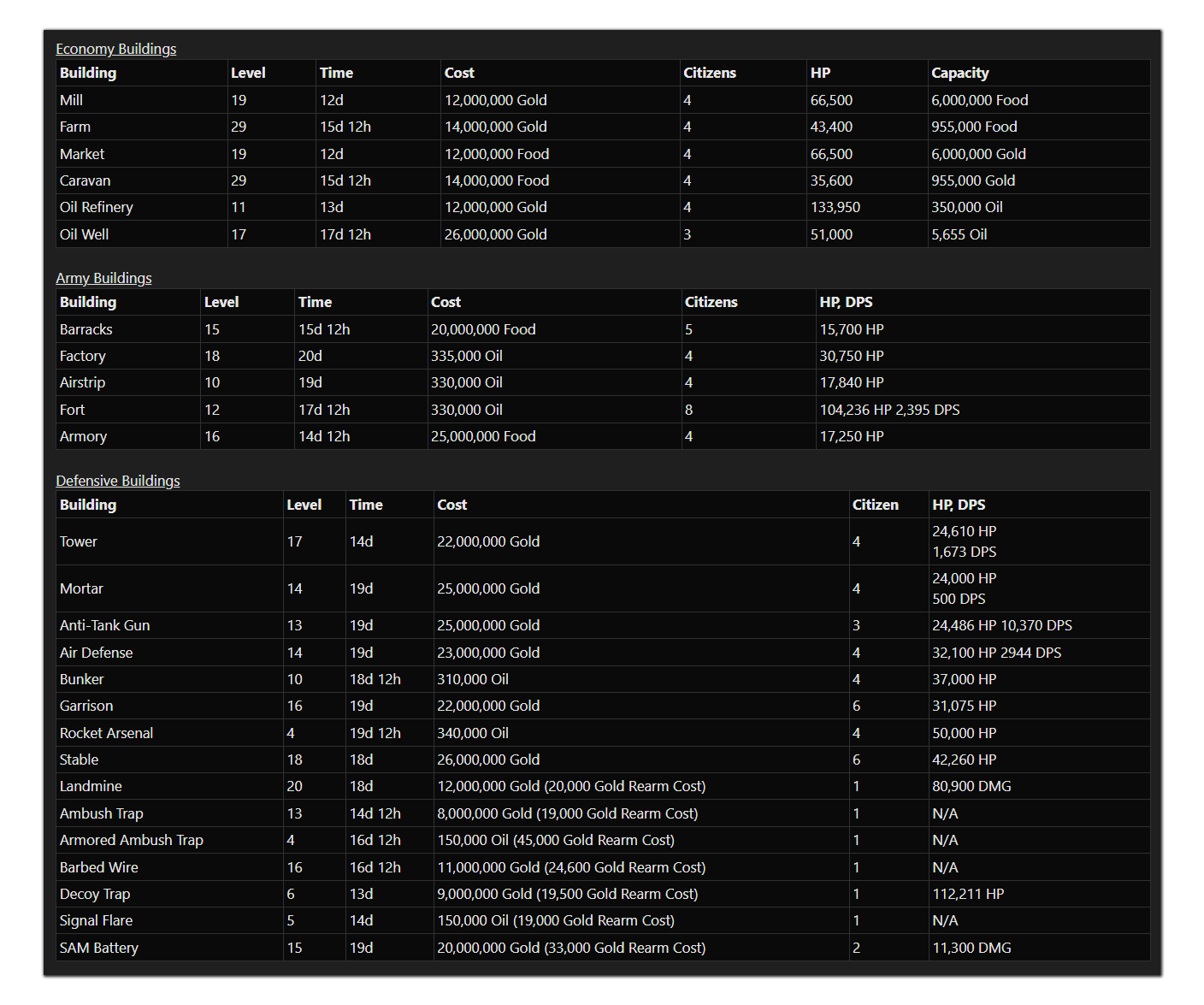Select the Airstrip building cell
This screenshot has height=1005, width=1204.
click(x=128, y=382)
